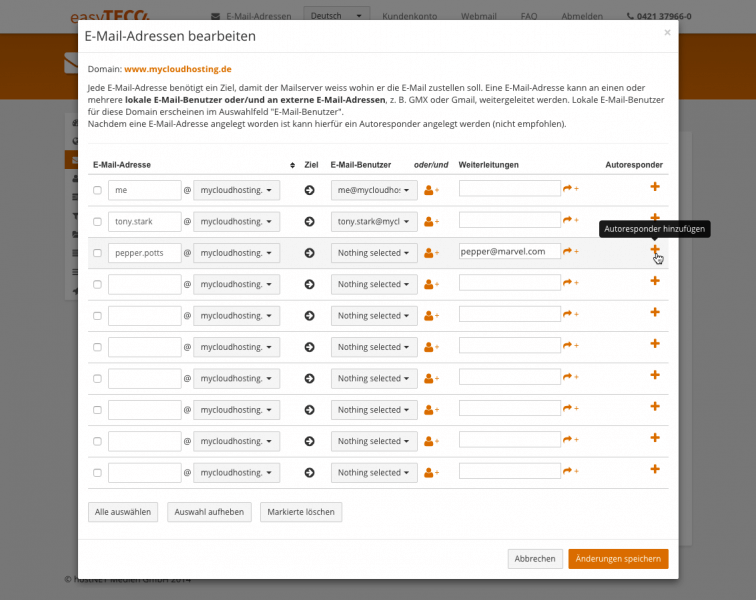Check the box for the me address
The height and width of the screenshot is (600, 756).
click(x=97, y=191)
